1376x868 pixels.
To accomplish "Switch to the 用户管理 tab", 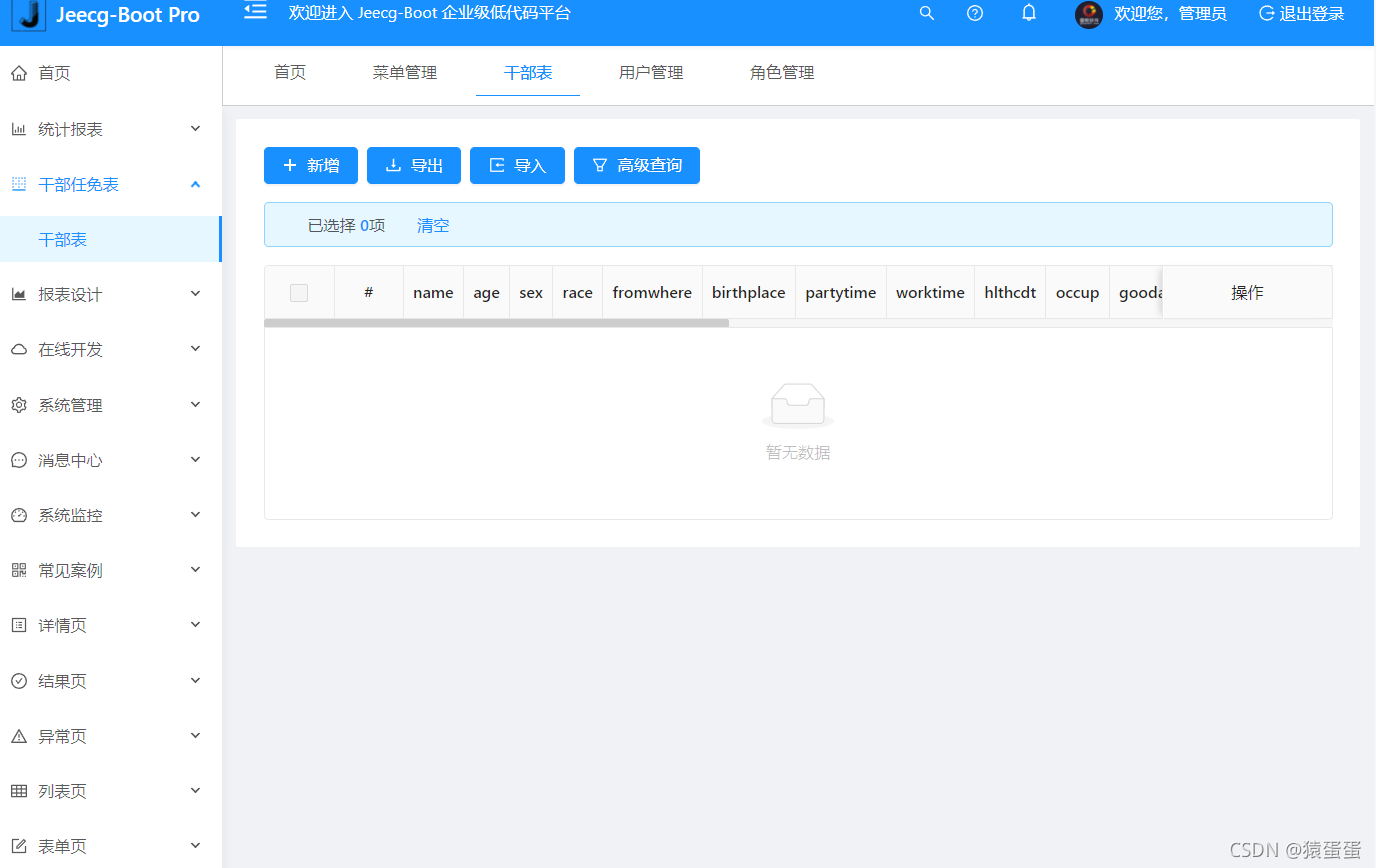I will point(651,72).
